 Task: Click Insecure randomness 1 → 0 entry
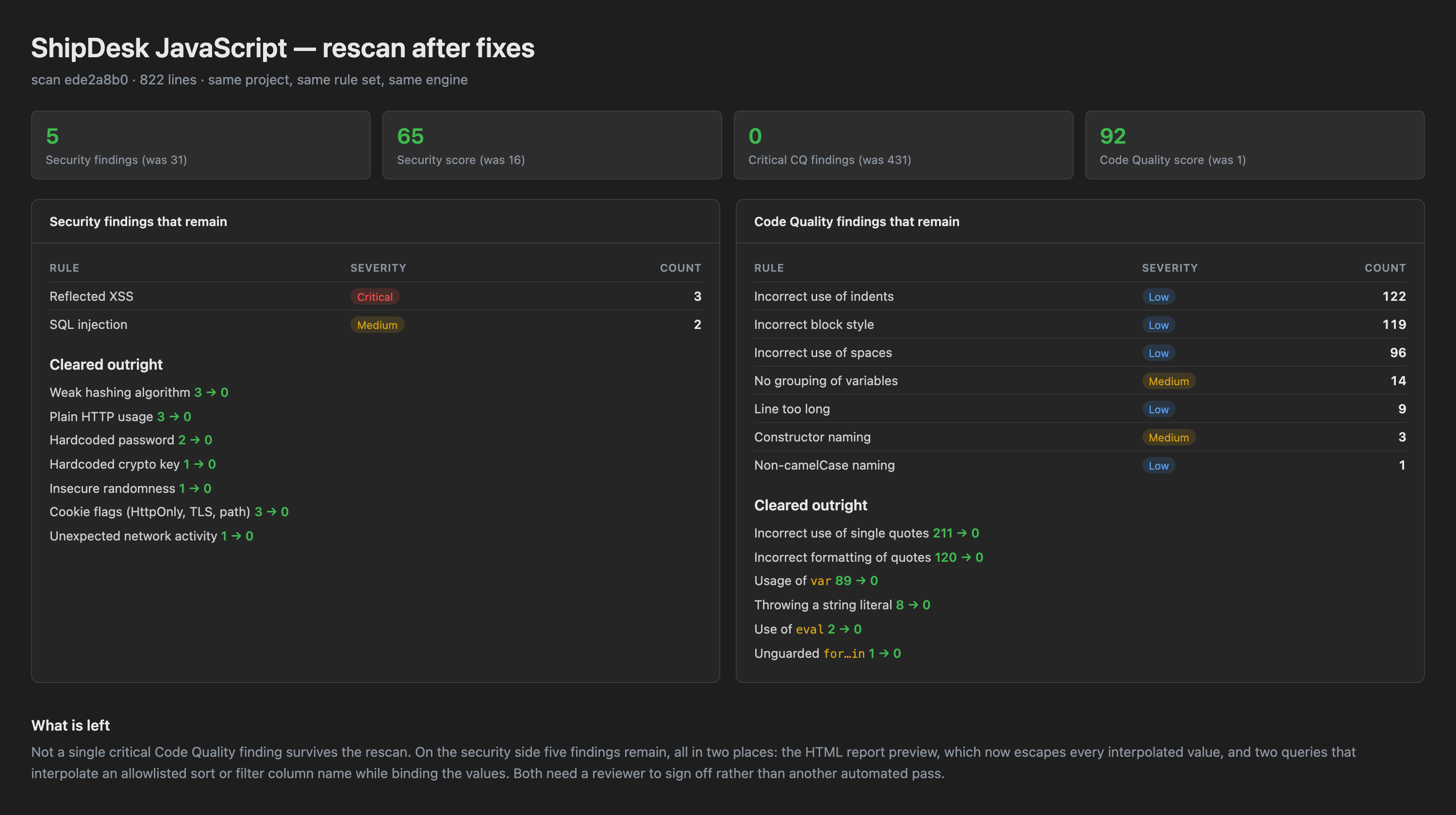click(131, 489)
